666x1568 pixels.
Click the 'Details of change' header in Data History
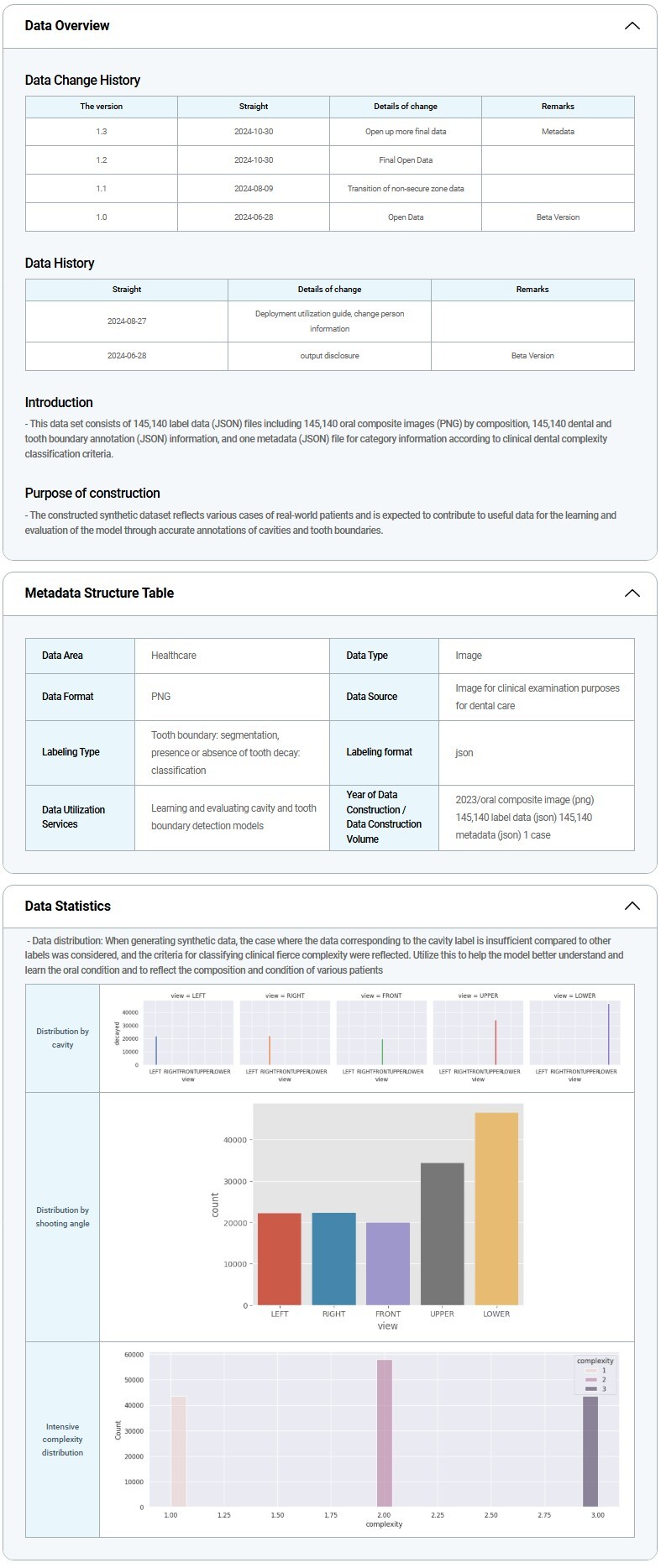(329, 290)
